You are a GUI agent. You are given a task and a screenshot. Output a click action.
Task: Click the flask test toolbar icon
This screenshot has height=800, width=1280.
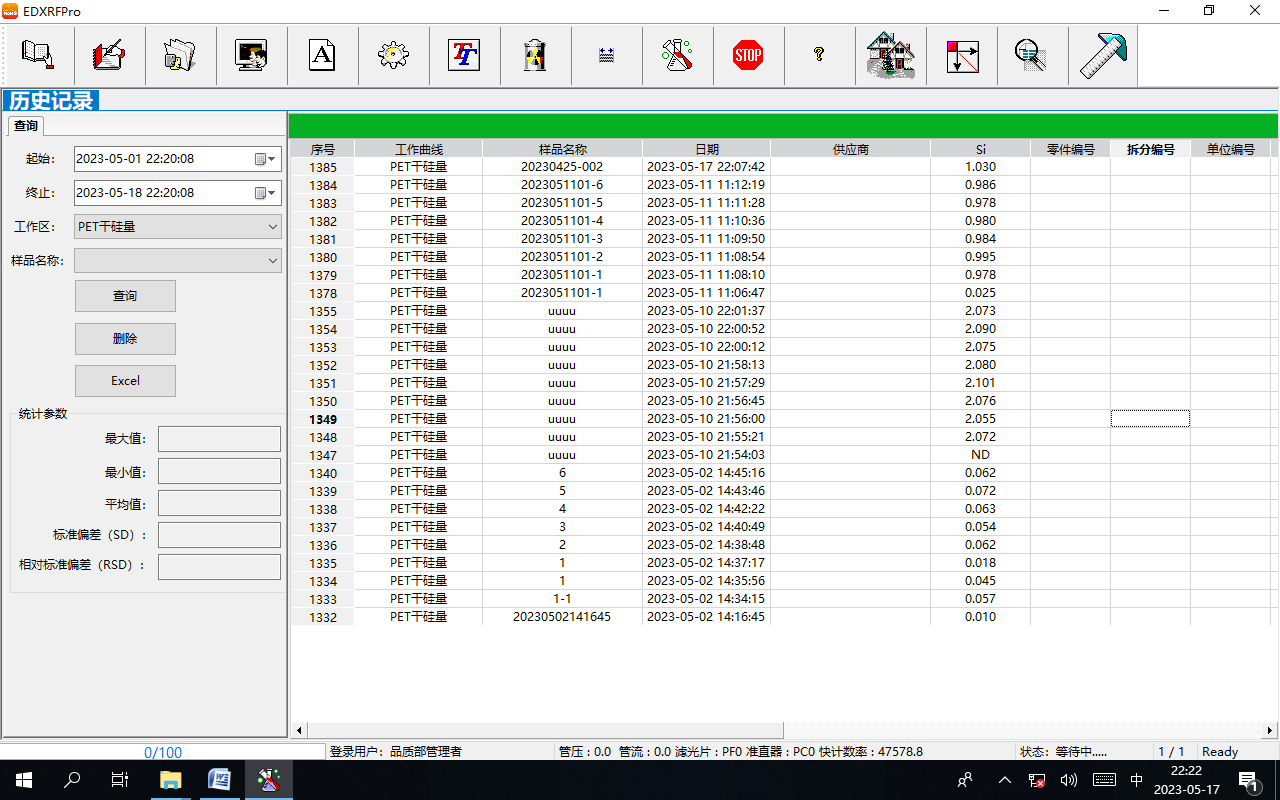pos(677,55)
